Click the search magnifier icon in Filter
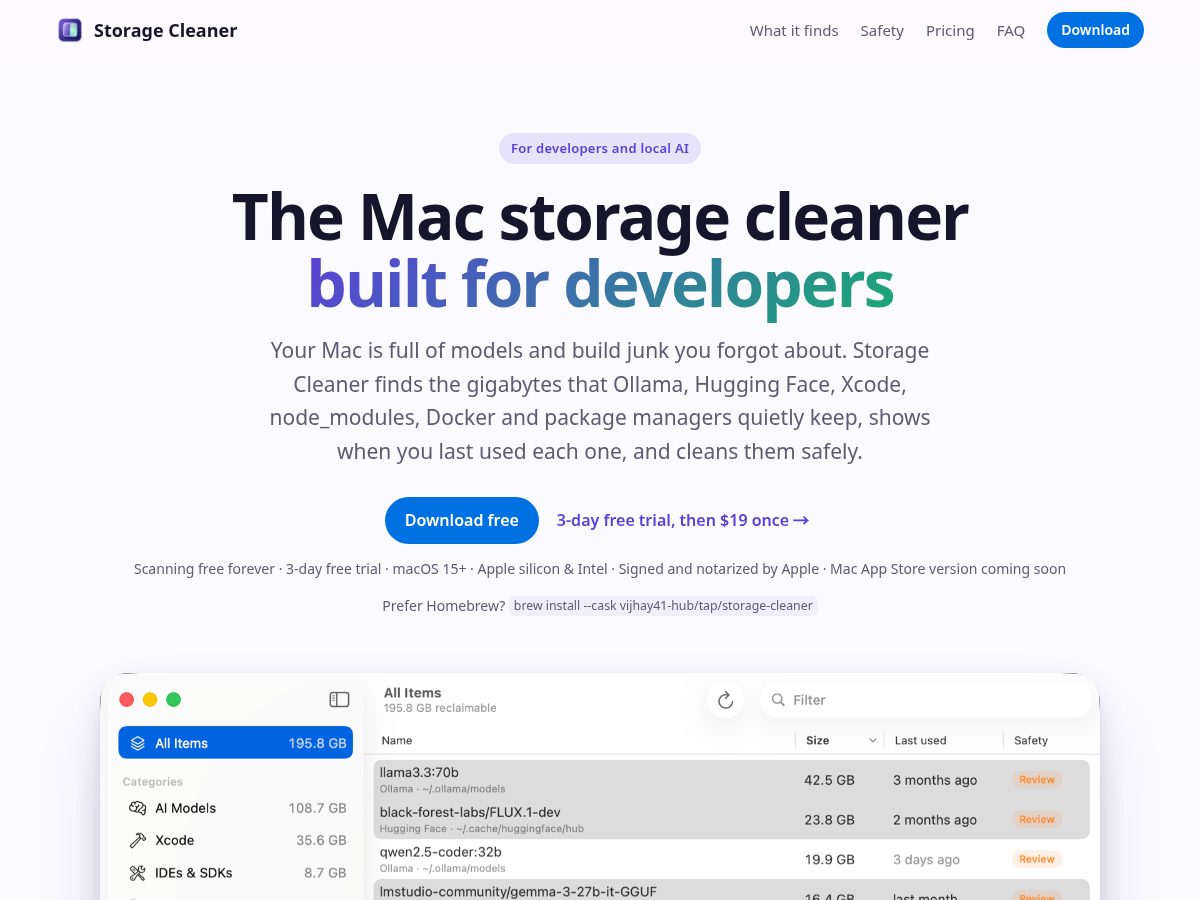Screen dimensions: 1200x900 click(x=778, y=700)
